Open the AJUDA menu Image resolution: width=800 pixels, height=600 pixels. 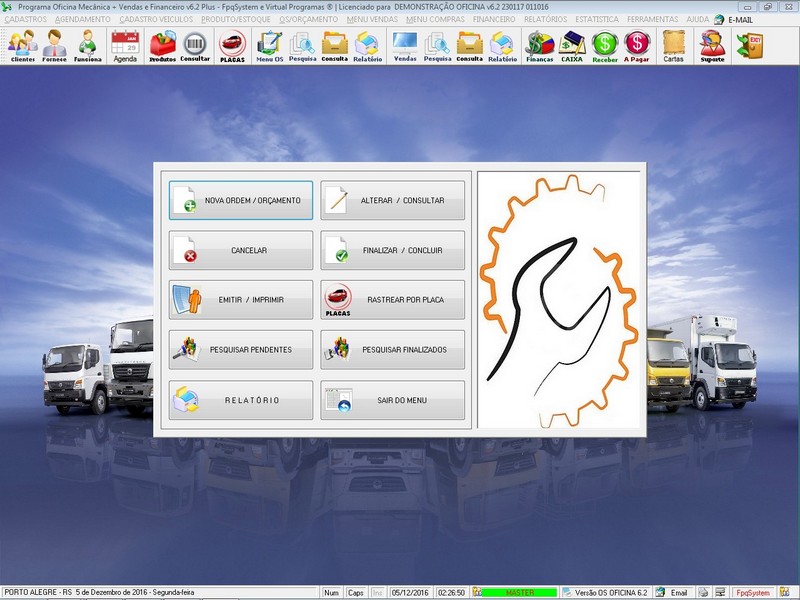click(x=697, y=19)
